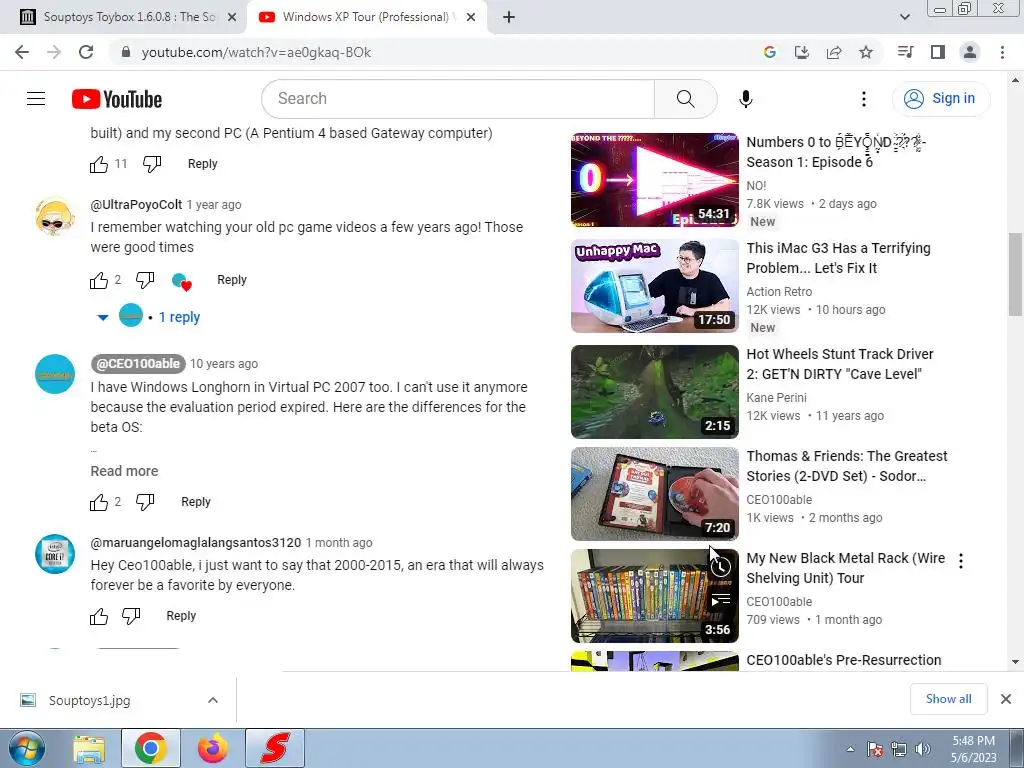Viewport: 1024px width, 768px height.
Task: Click the search magnifier button
Action: coord(685,99)
